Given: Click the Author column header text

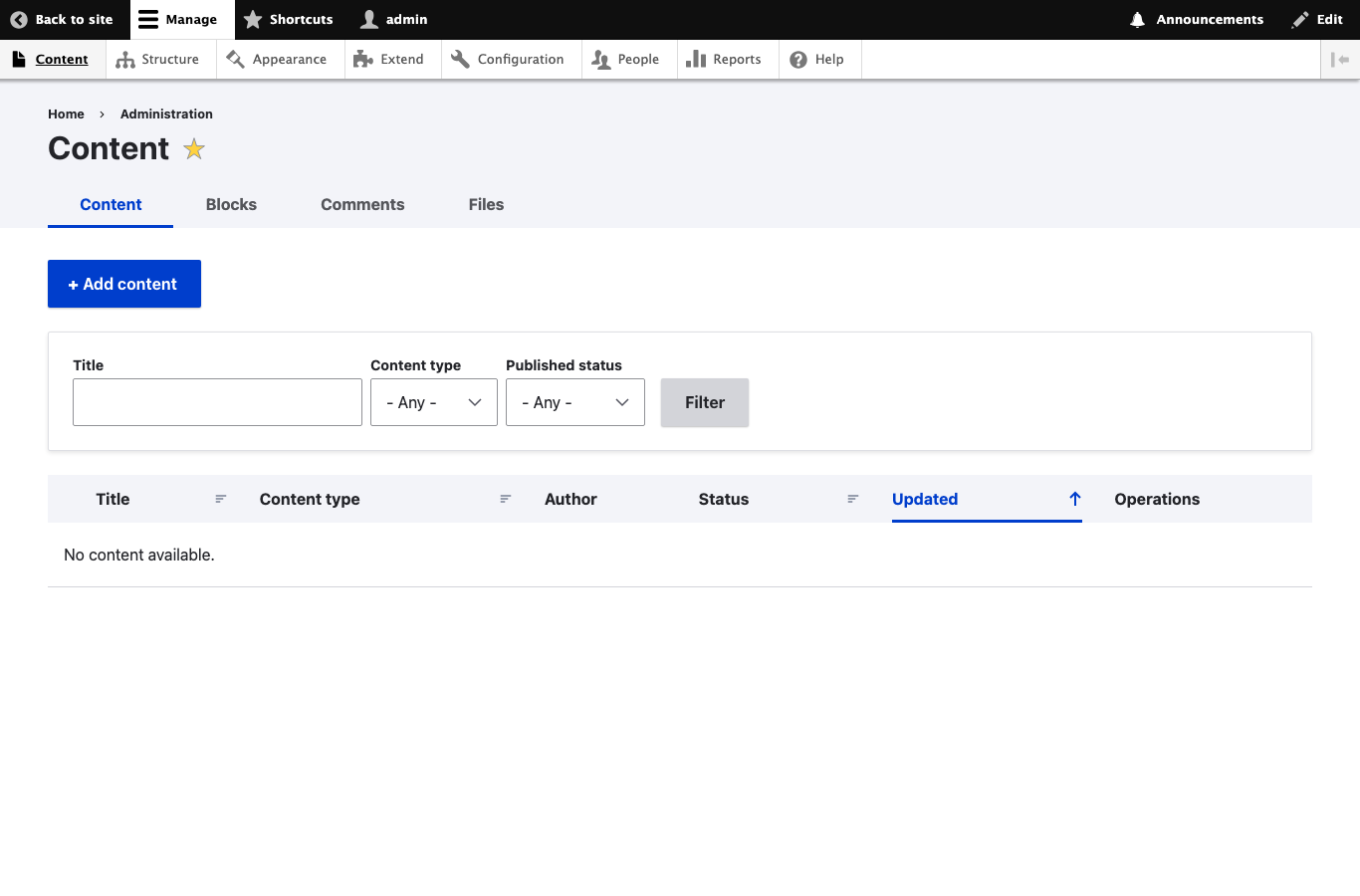Looking at the screenshot, I should (570, 499).
